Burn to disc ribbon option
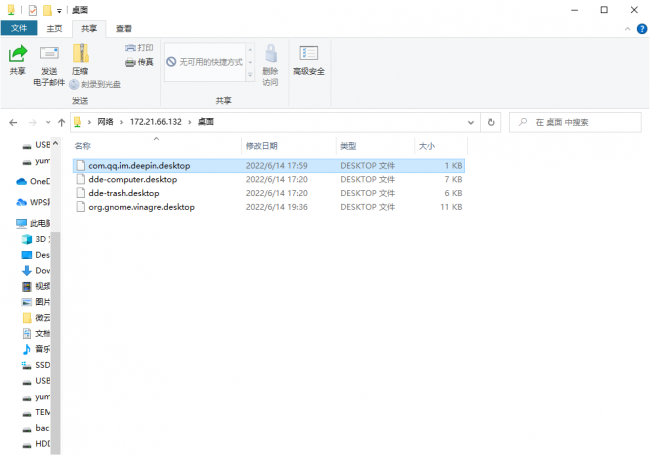 coord(95,85)
